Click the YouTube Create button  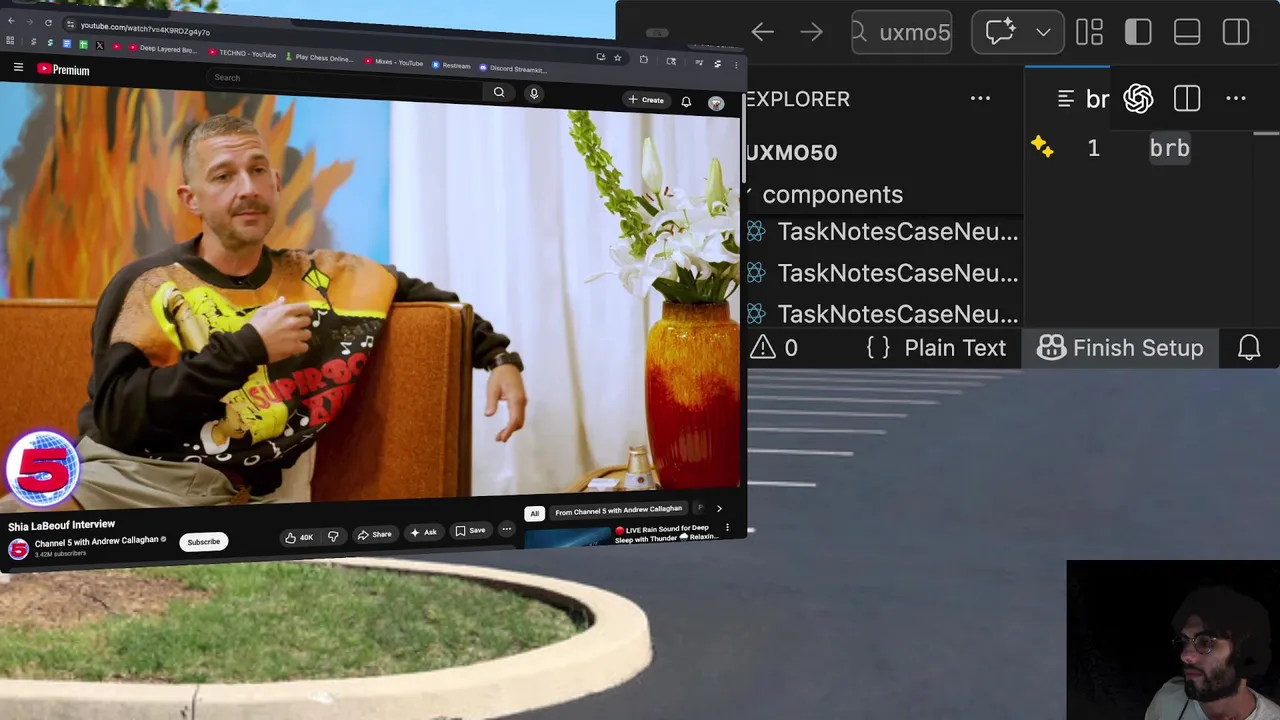pos(646,100)
